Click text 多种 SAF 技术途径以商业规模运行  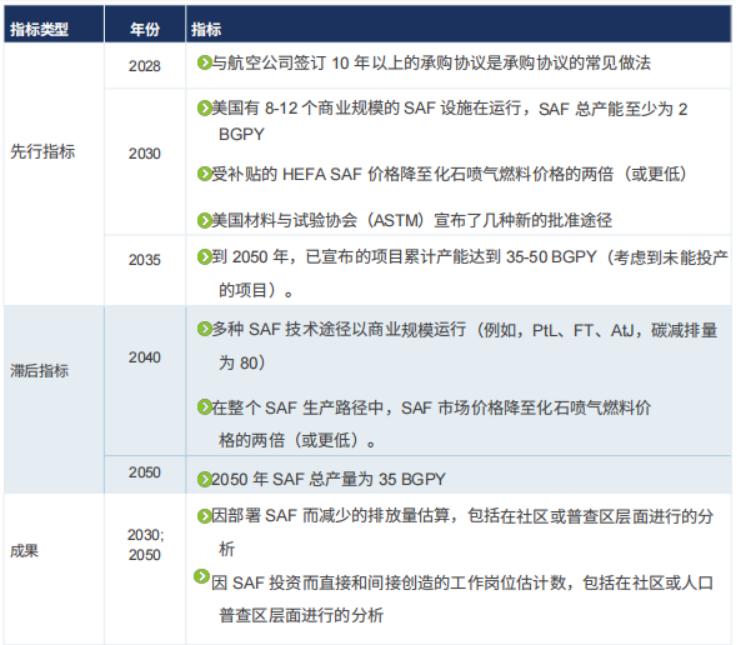click(339, 330)
